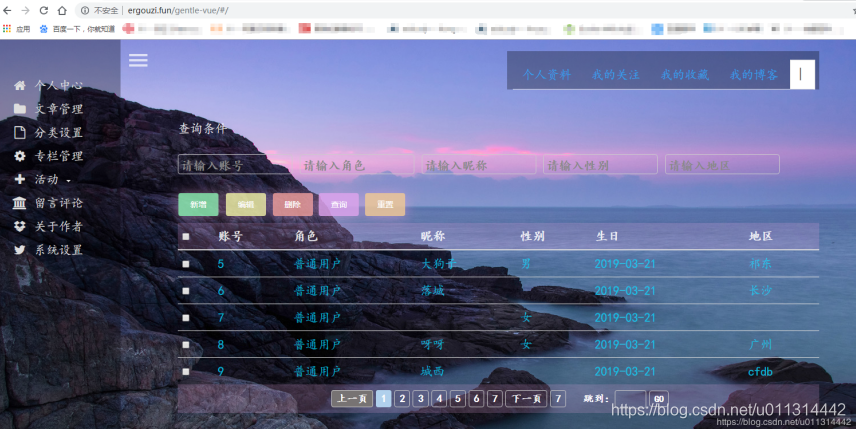Viewport: 856px width, 429px height.
Task: Open 系统设置 in the sidebar
Action: point(59,250)
